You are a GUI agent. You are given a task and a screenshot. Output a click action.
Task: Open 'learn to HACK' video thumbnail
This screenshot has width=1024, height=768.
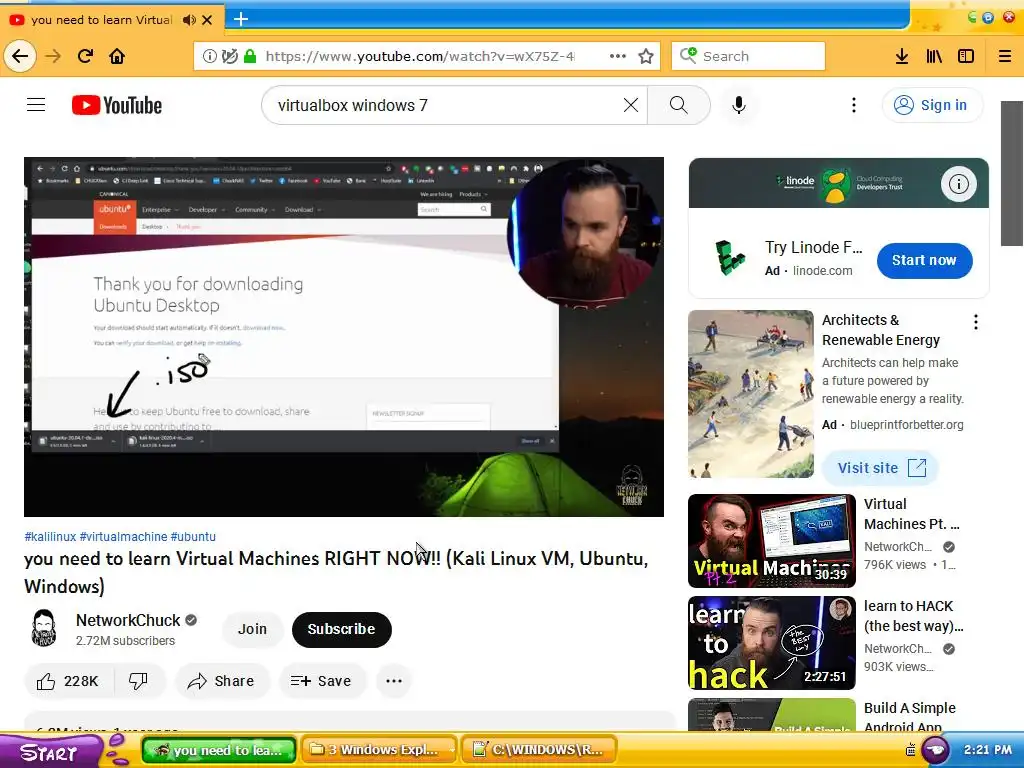point(771,643)
